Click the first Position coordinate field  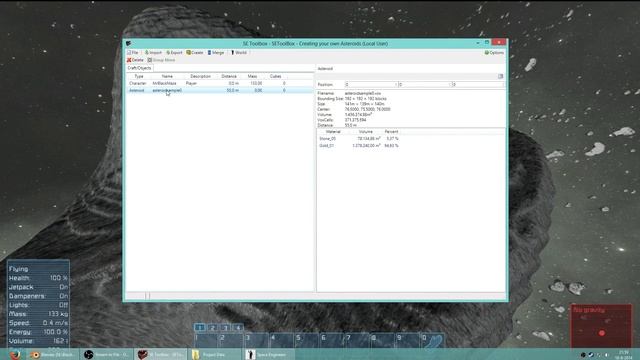point(371,84)
